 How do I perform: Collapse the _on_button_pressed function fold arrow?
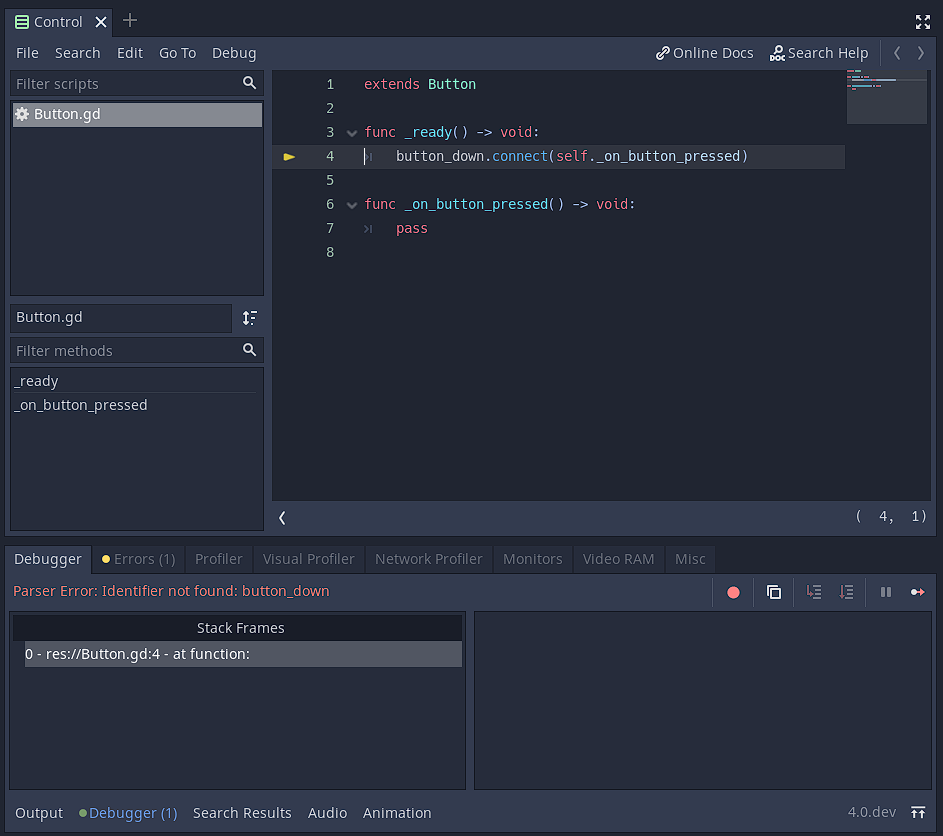pos(351,204)
